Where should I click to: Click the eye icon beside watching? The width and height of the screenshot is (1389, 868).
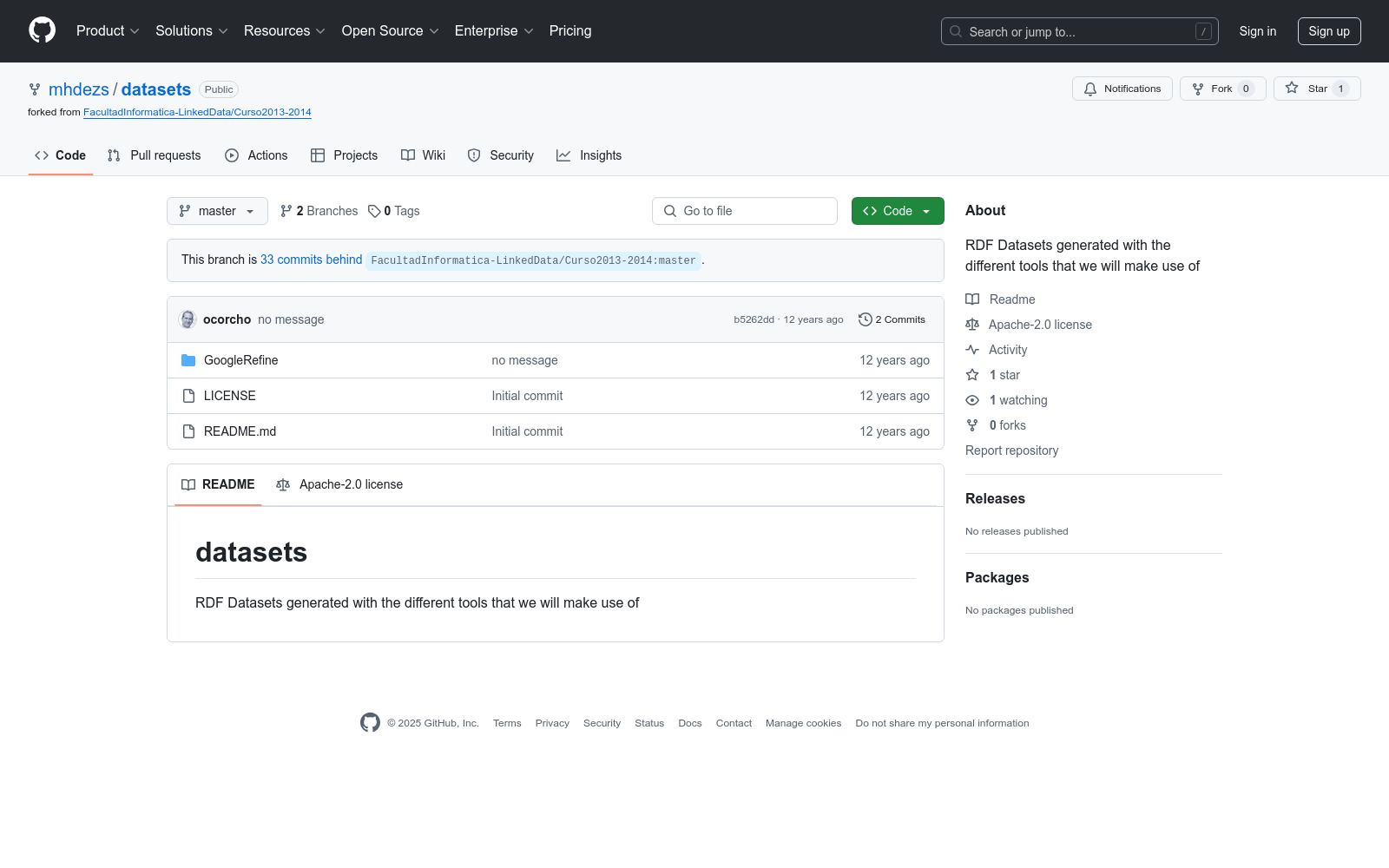pos(972,400)
